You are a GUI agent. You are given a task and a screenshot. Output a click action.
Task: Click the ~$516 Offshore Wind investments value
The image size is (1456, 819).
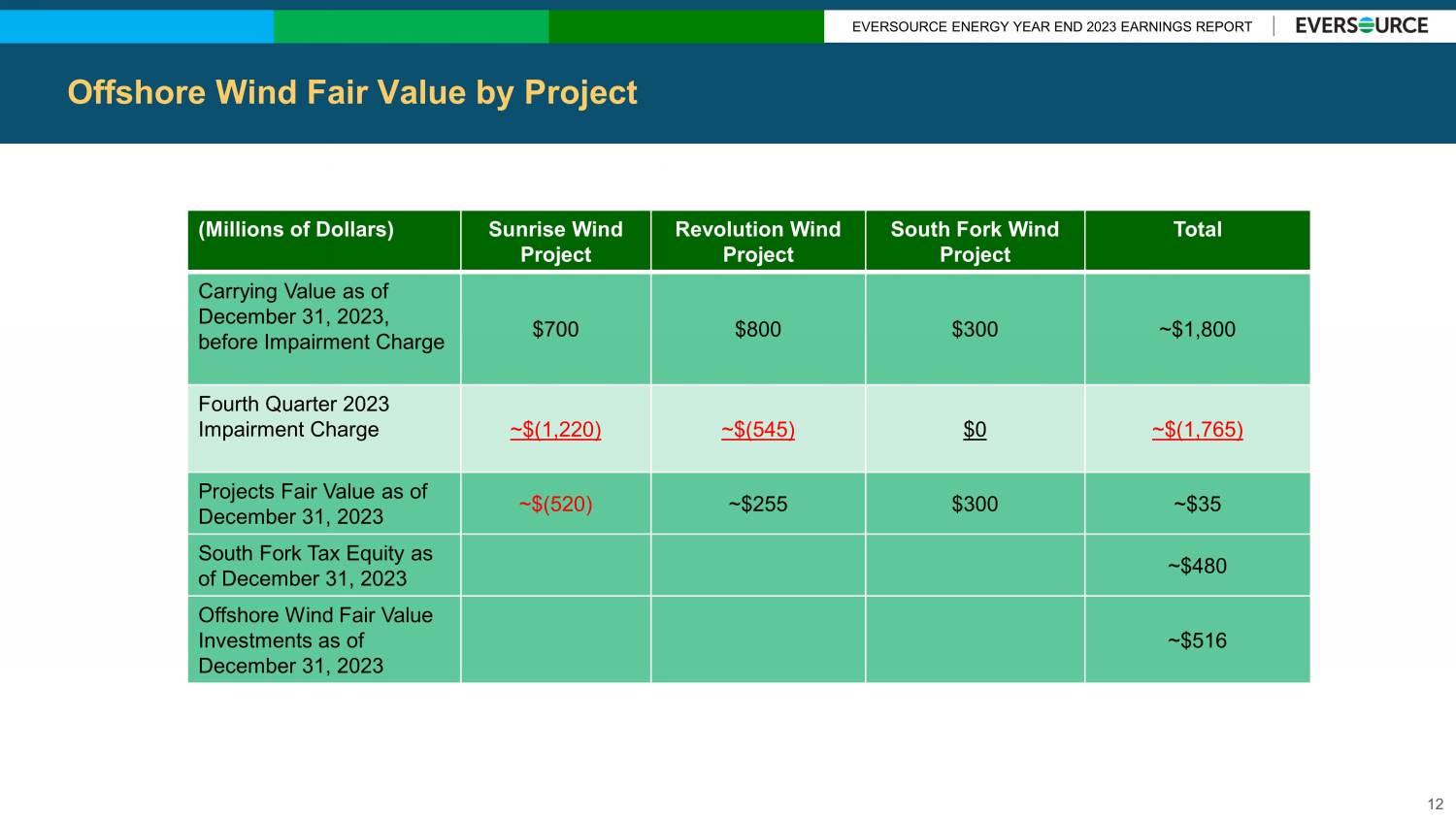pos(1197,640)
